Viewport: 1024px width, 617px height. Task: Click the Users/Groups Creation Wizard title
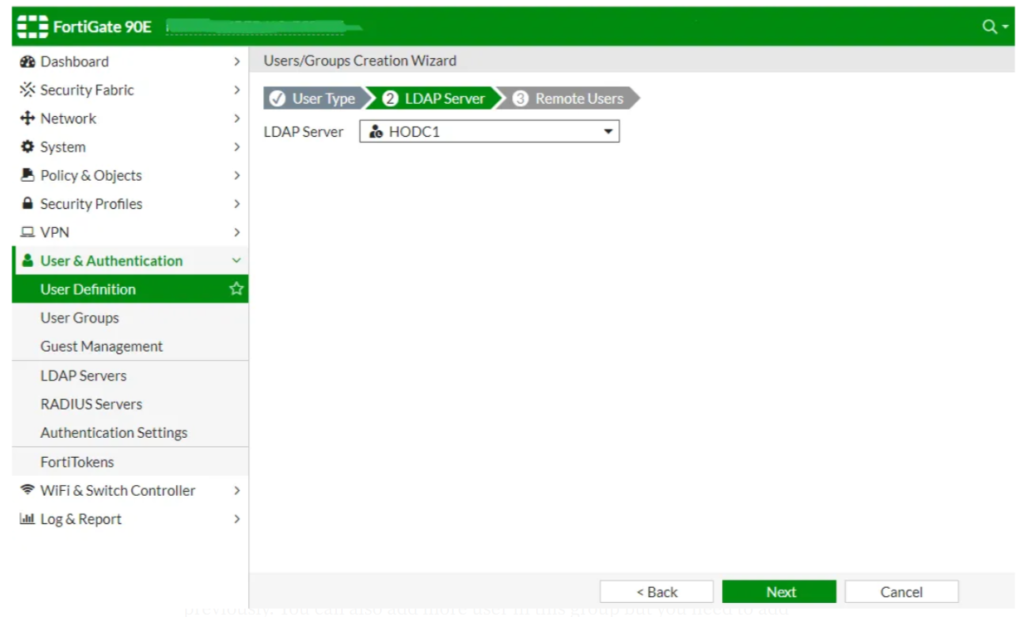coord(360,61)
